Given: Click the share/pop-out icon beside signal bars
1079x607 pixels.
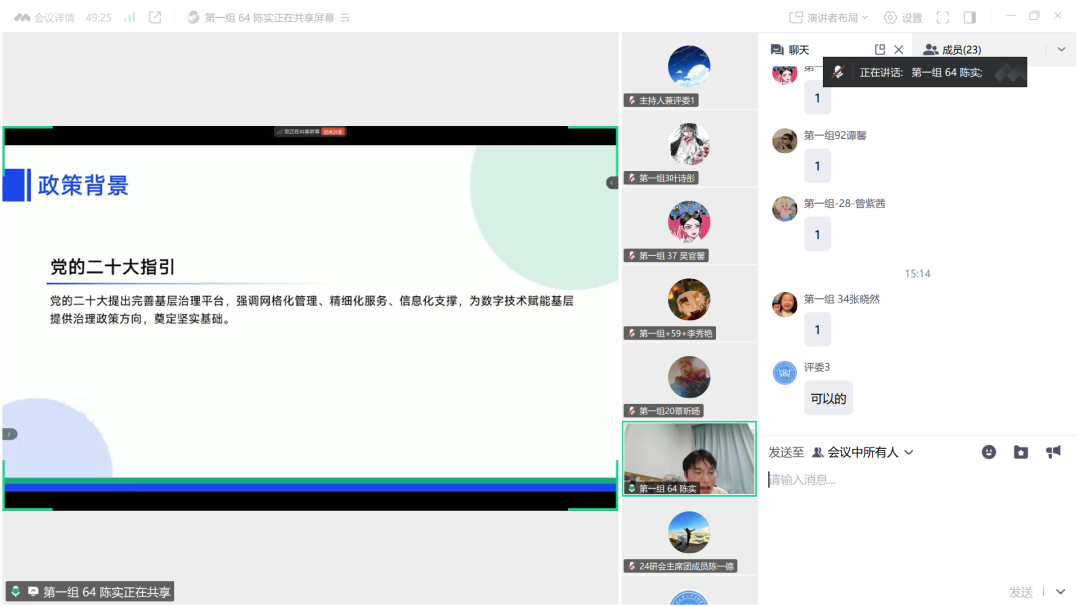Looking at the screenshot, I should click(155, 18).
